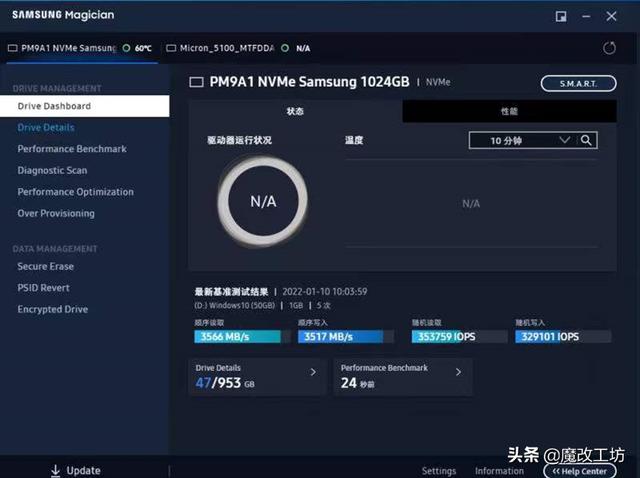Open Drive Details card via its chevron
The image size is (640, 478).
click(313, 372)
